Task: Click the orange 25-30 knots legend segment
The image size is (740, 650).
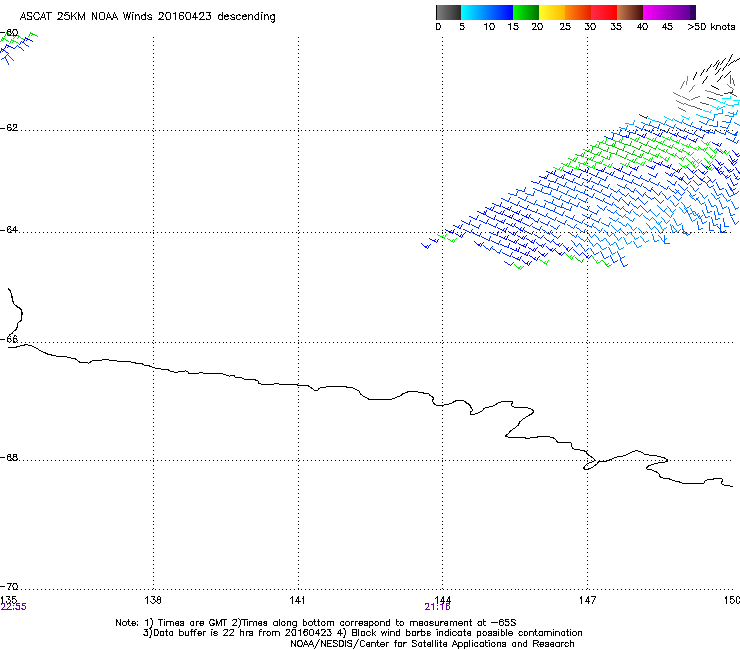Action: (578, 12)
